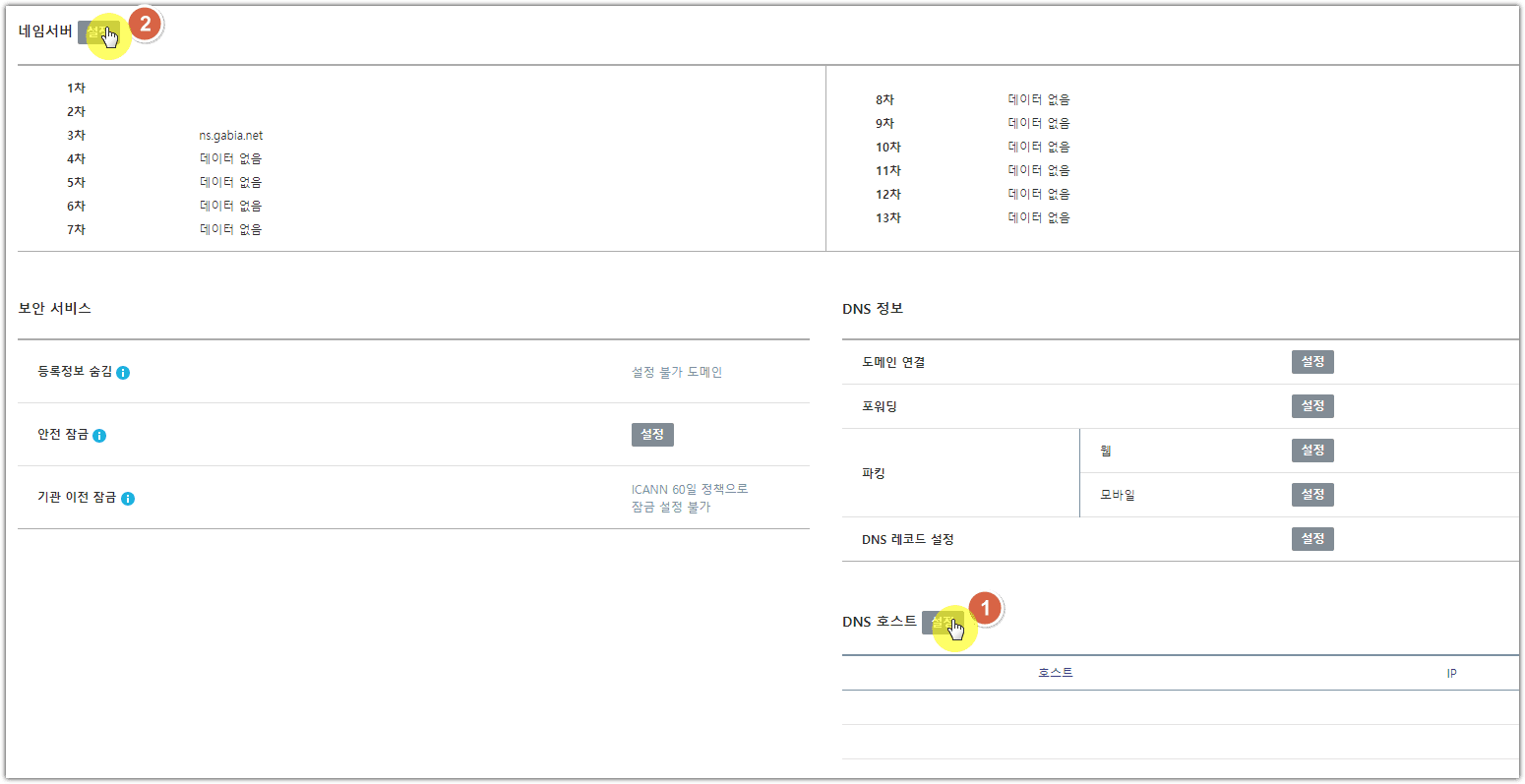Click 데이터 없음 in the 12차 row
1525x784 pixels.
(1039, 194)
